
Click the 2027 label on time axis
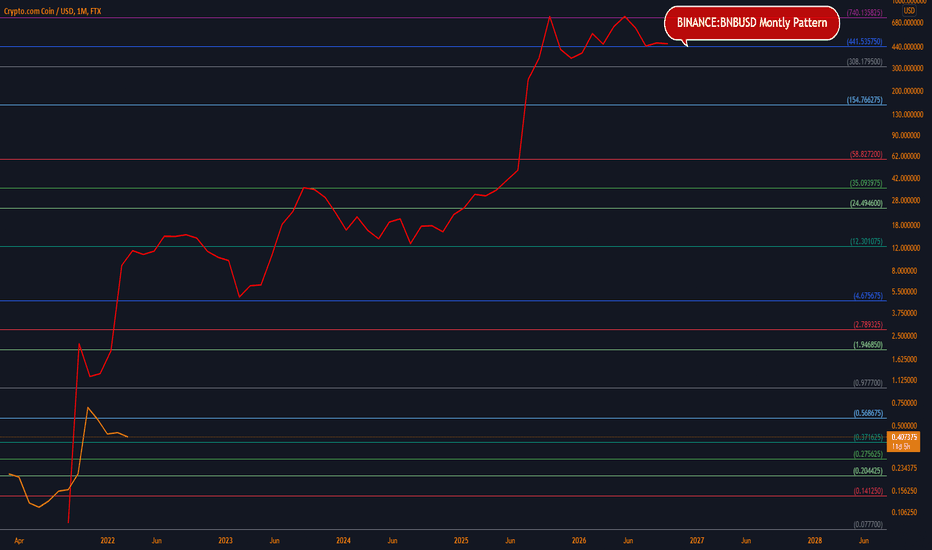[697, 540]
